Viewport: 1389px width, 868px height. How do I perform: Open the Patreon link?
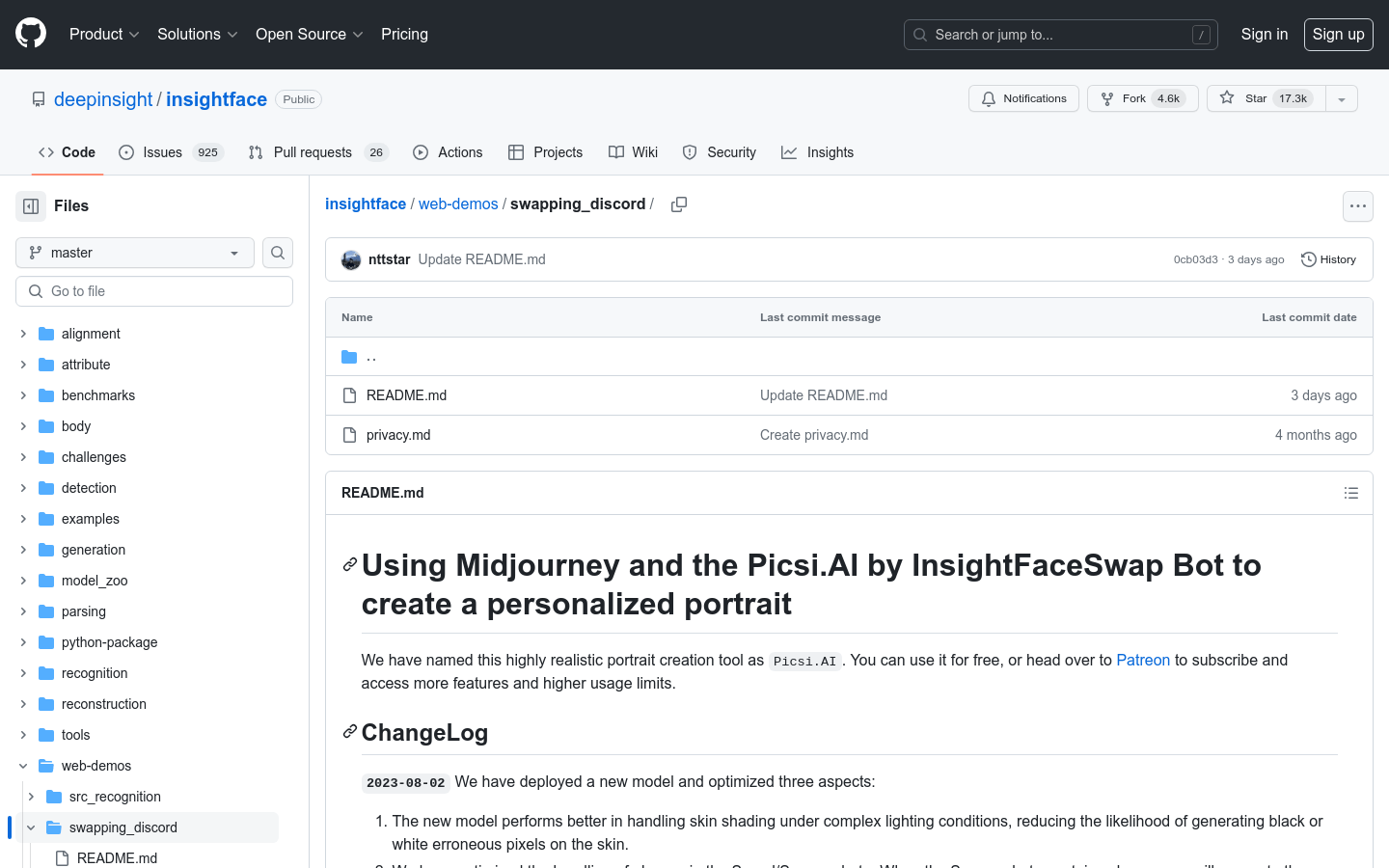pos(1143,660)
